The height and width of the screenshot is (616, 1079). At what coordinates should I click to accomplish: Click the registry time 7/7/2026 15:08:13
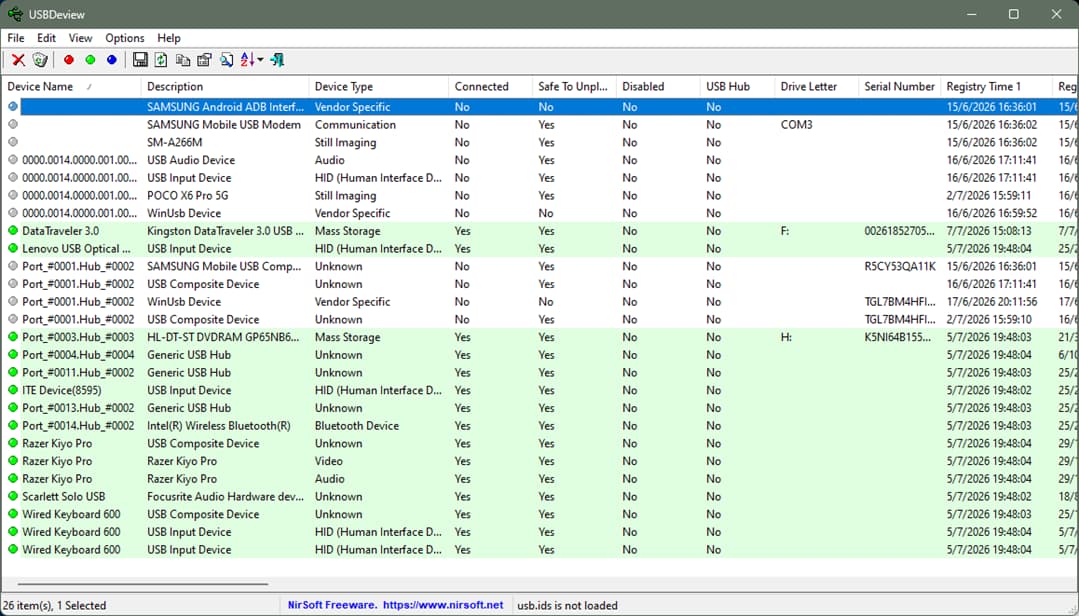[x=989, y=231]
